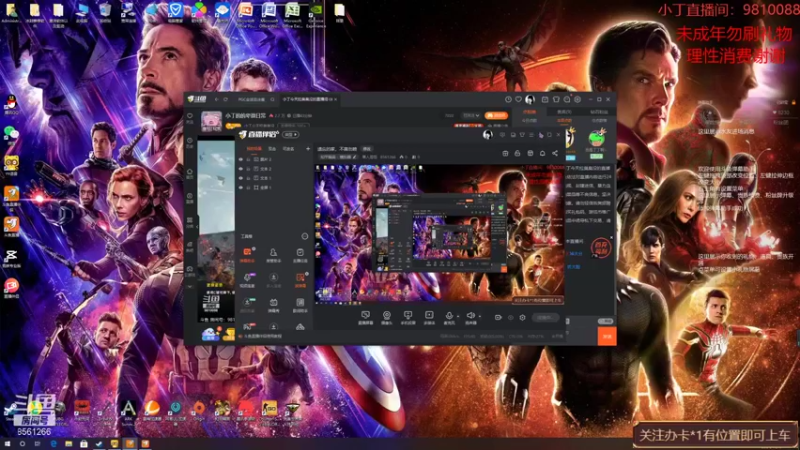This screenshot has height=450, width=800.
Task: Open the share icon in assistant
Action: coord(555,153)
